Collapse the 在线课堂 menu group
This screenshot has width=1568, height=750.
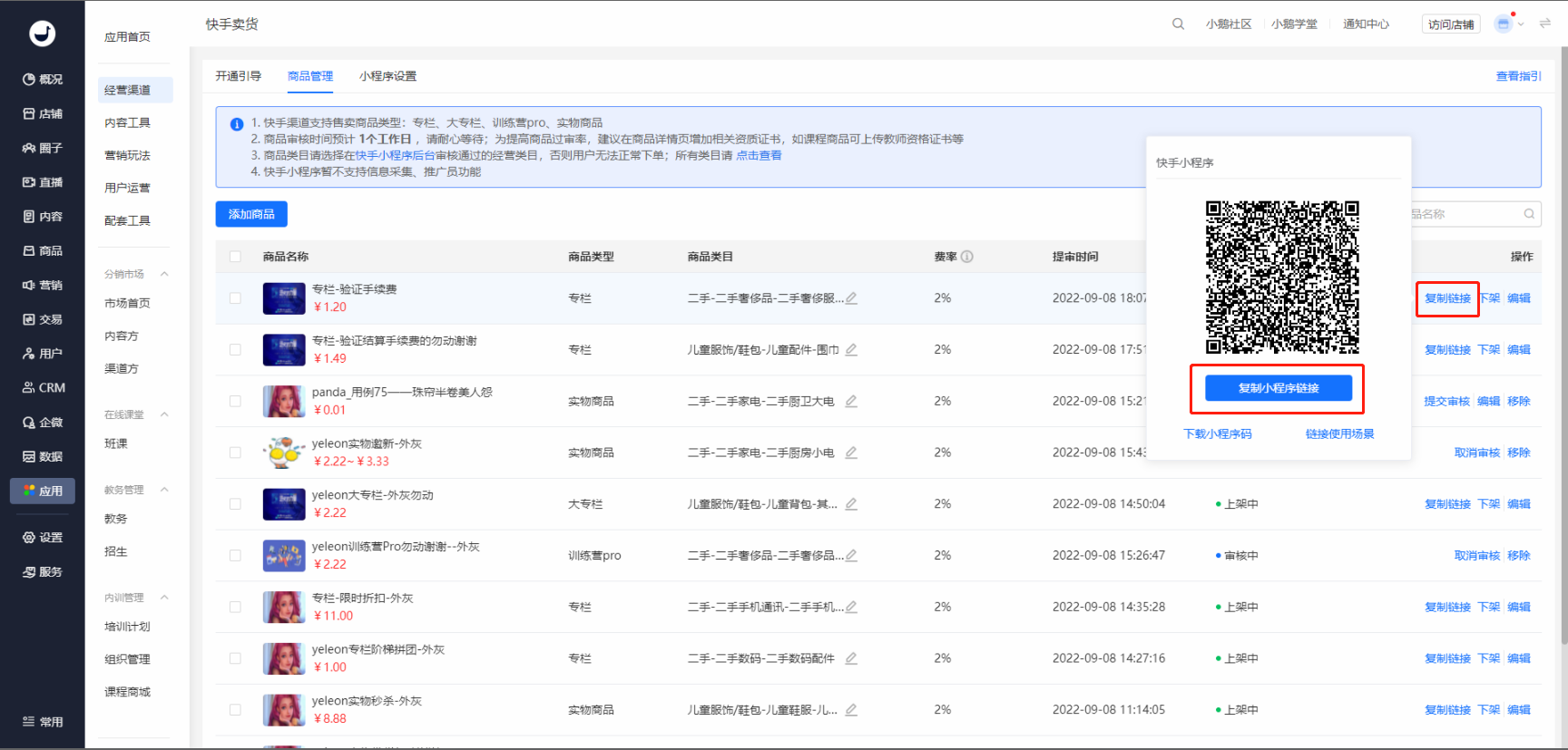(164, 414)
